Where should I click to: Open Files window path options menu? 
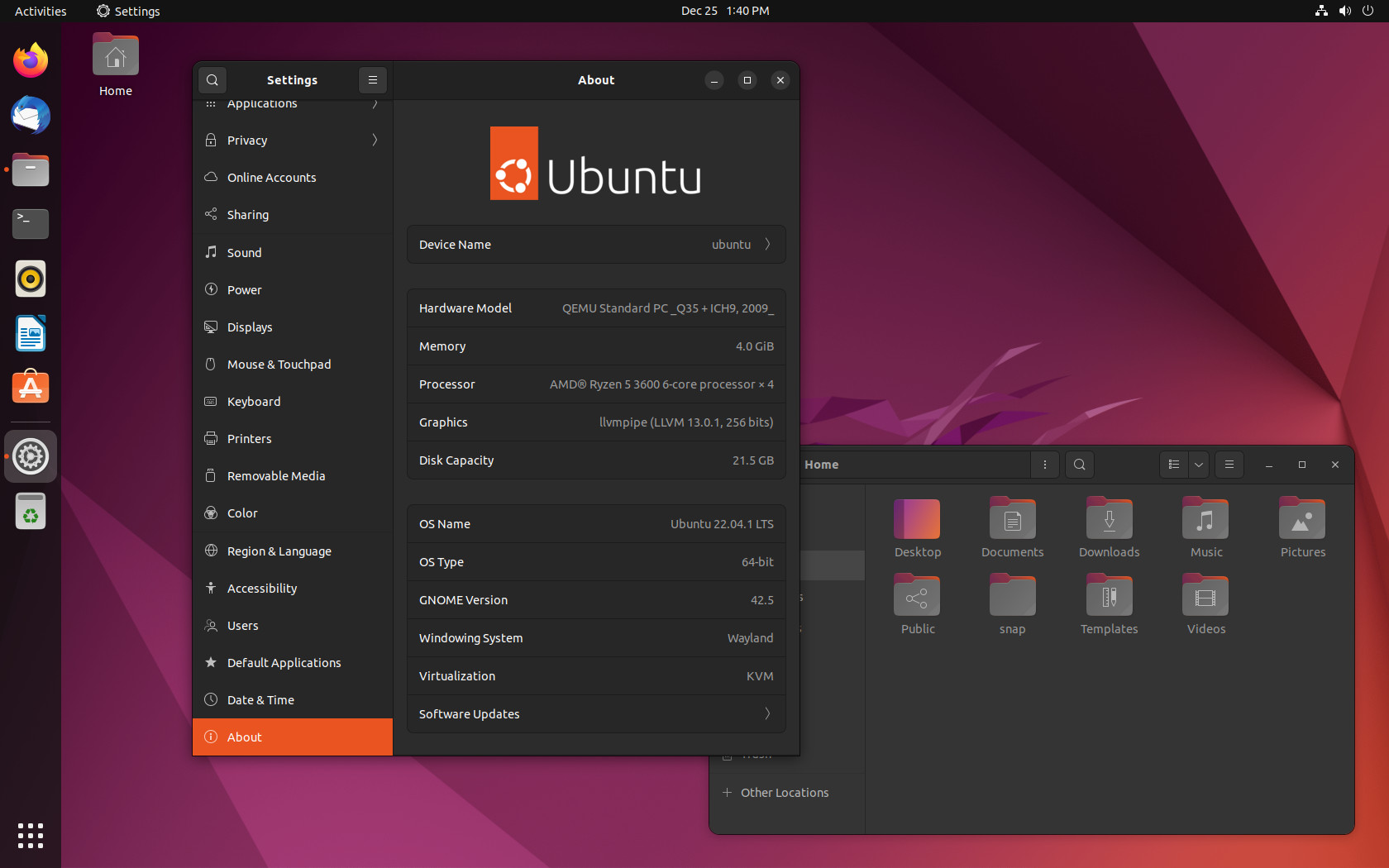point(1045,465)
